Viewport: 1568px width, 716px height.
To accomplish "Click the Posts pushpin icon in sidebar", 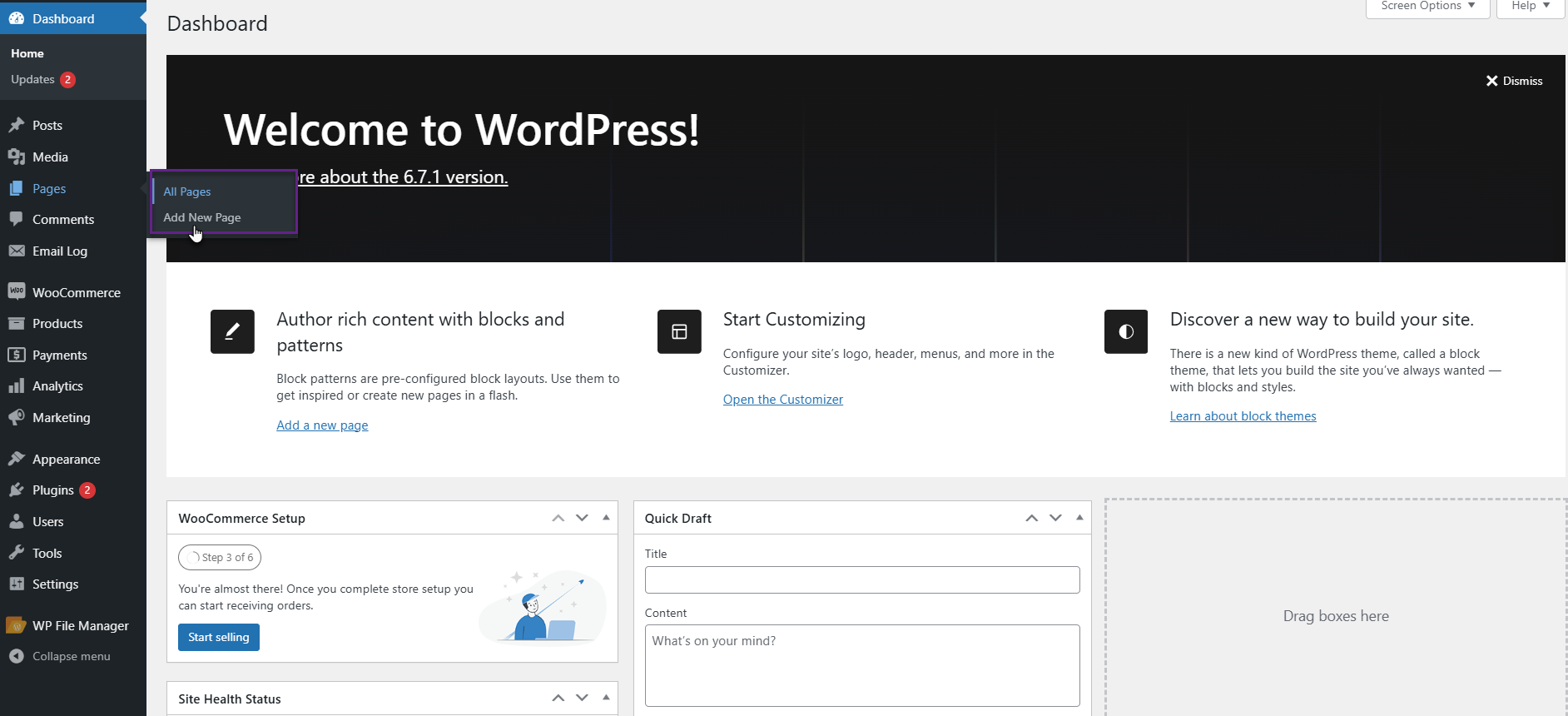I will click(17, 125).
